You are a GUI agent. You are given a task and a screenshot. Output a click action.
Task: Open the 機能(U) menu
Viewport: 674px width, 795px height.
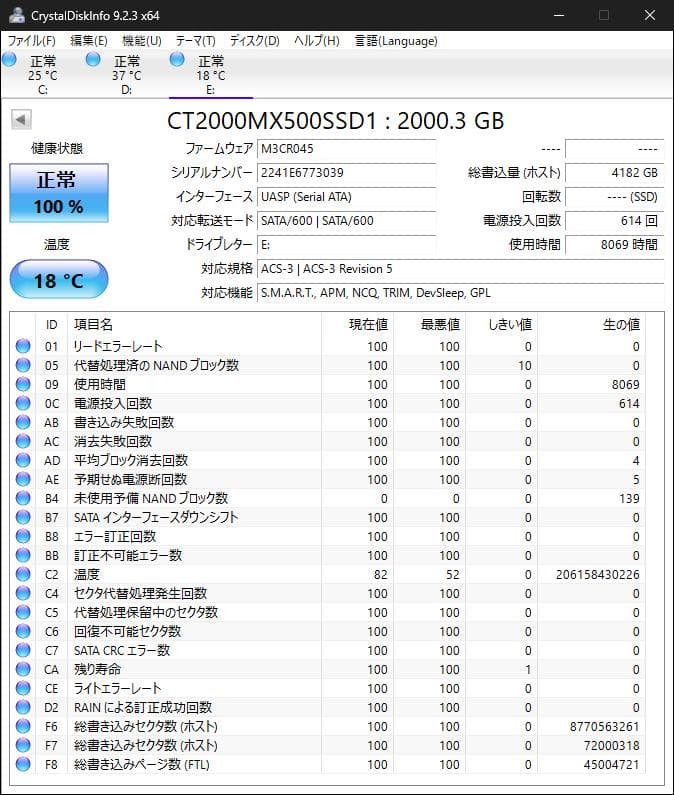click(141, 41)
